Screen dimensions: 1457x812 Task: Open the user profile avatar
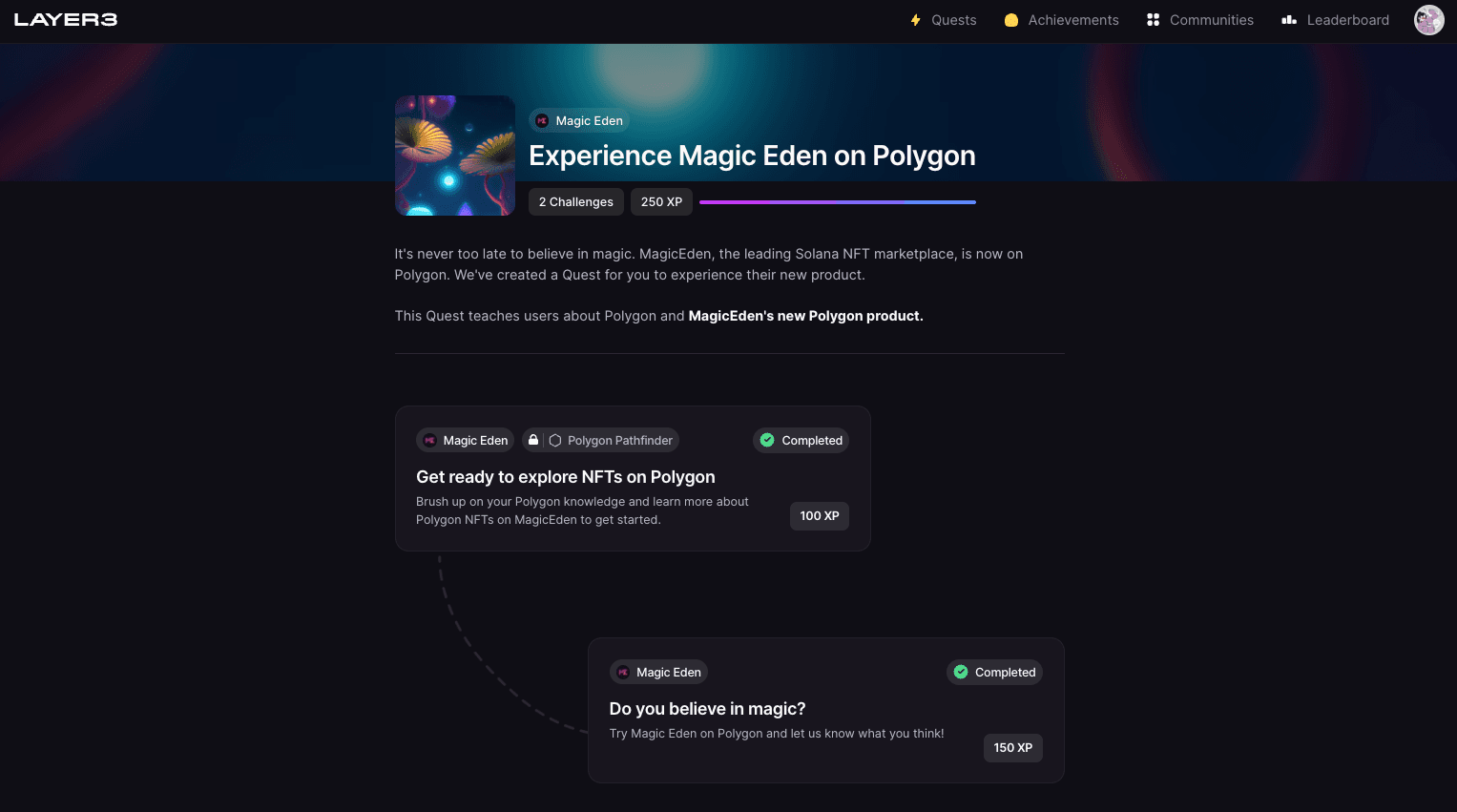1428,20
